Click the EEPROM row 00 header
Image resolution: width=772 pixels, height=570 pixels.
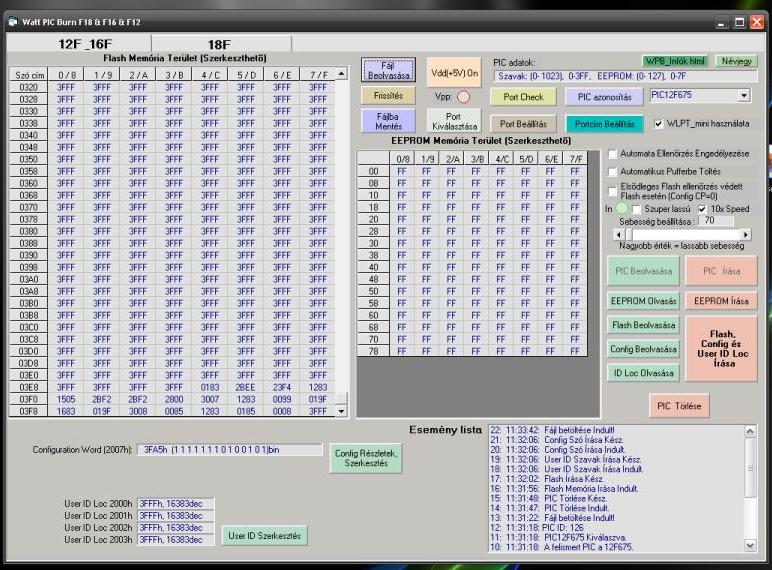click(374, 171)
